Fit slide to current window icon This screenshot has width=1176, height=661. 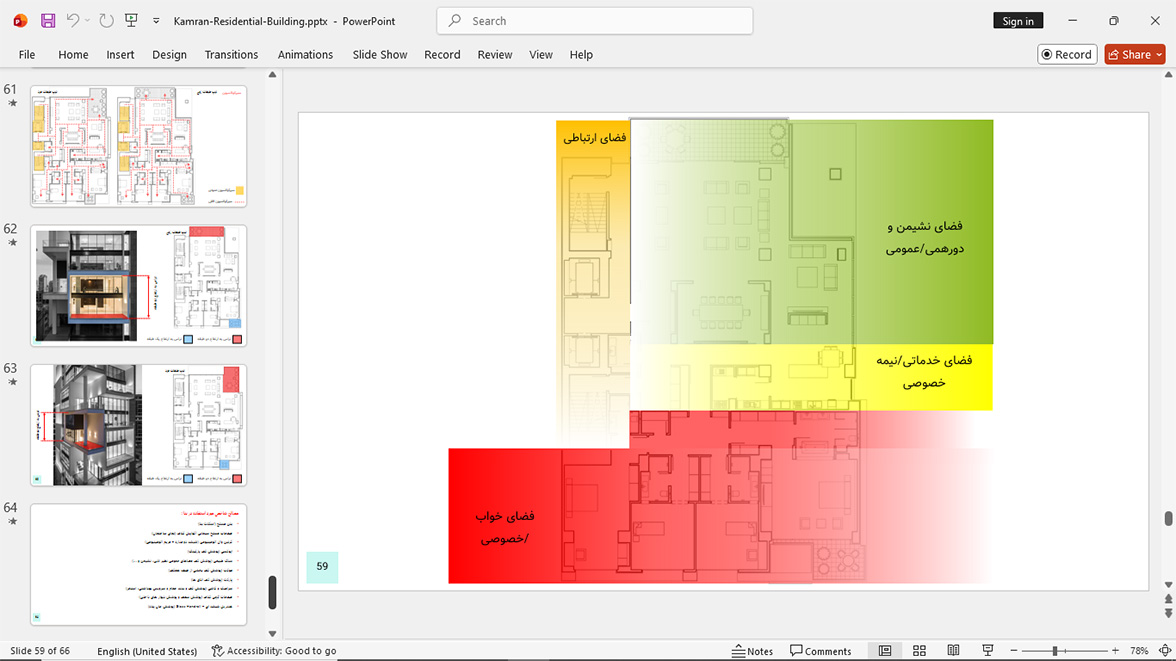point(1165,650)
